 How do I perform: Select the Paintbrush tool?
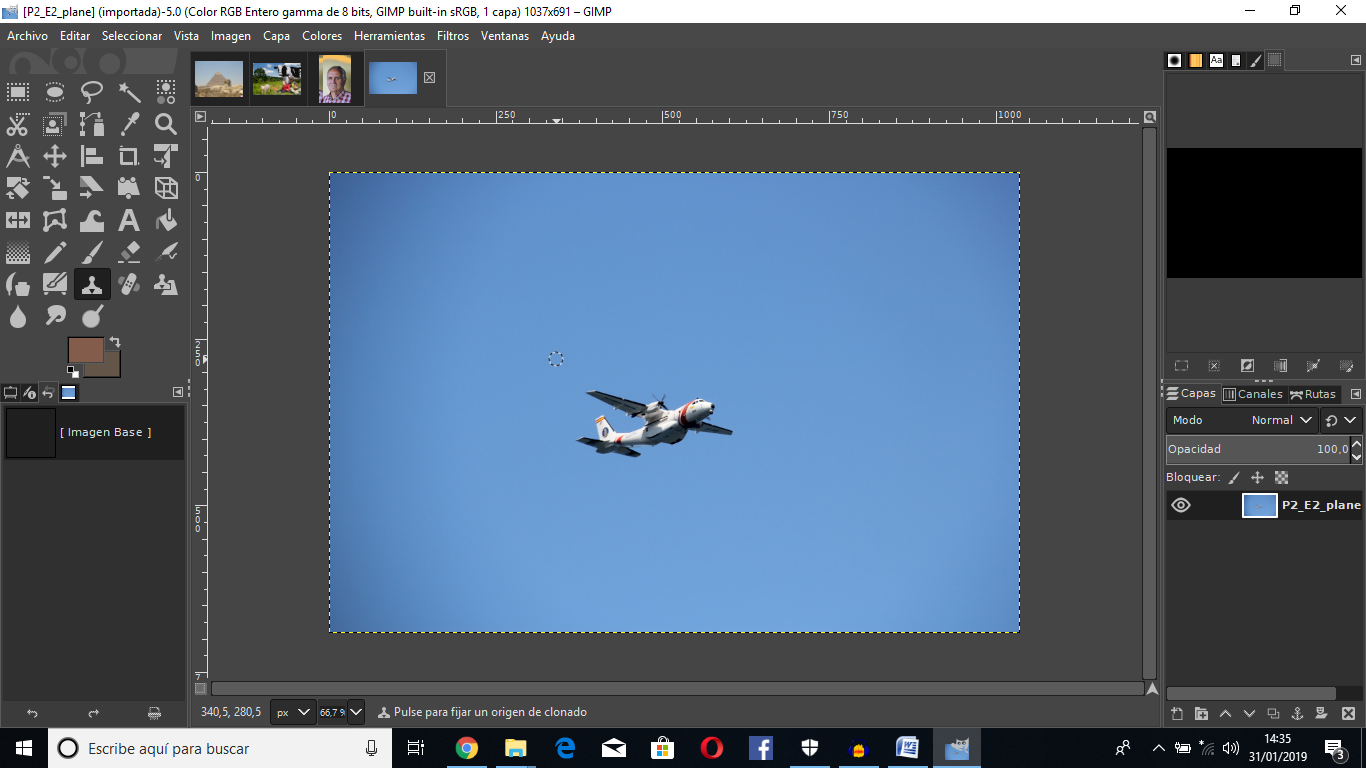[x=92, y=253]
